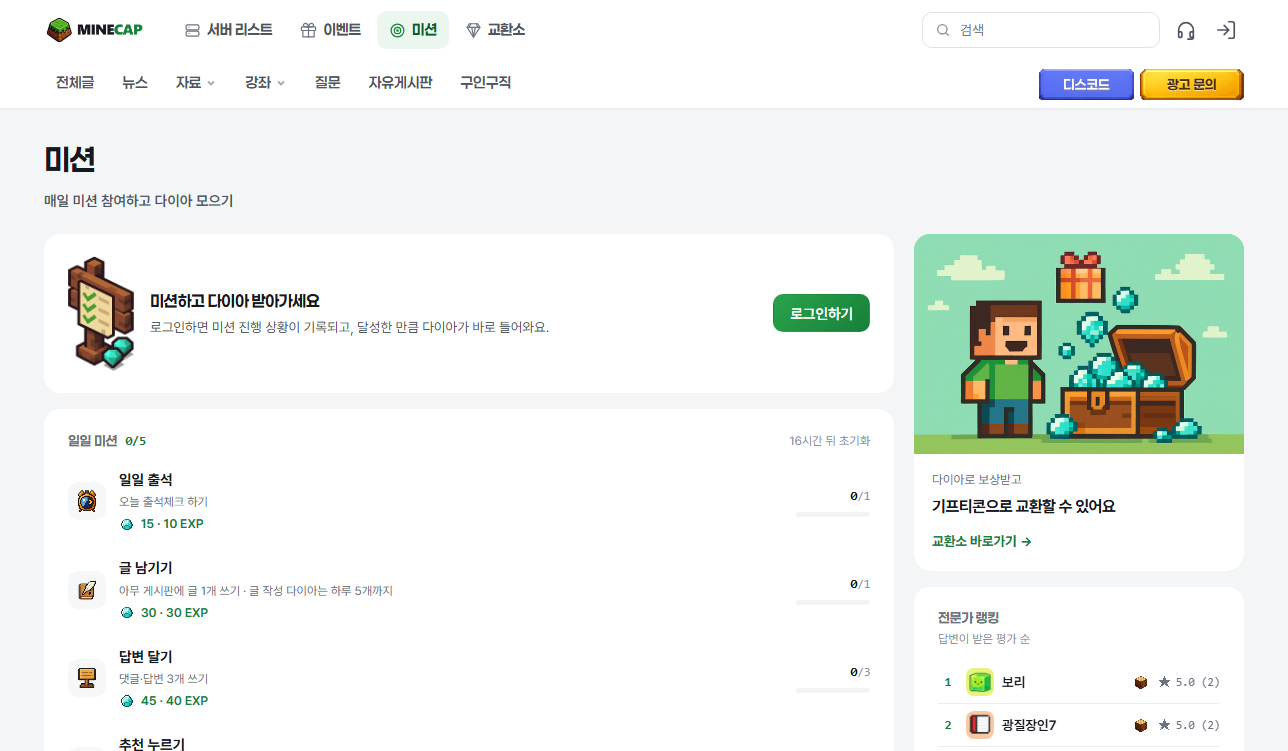Click the login arrow icon

click(x=1226, y=30)
